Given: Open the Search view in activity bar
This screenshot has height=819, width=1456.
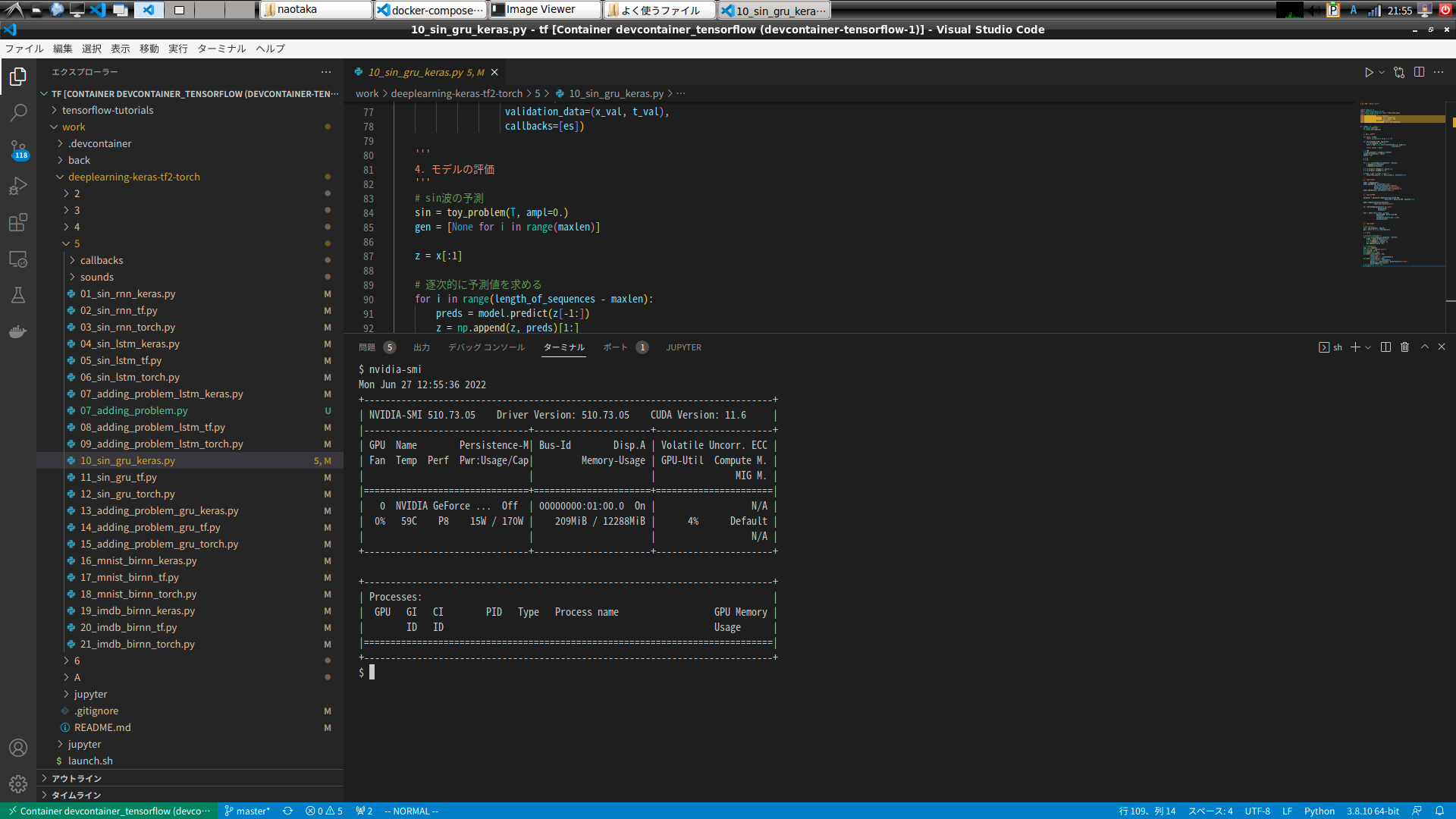Looking at the screenshot, I should pyautogui.click(x=18, y=113).
